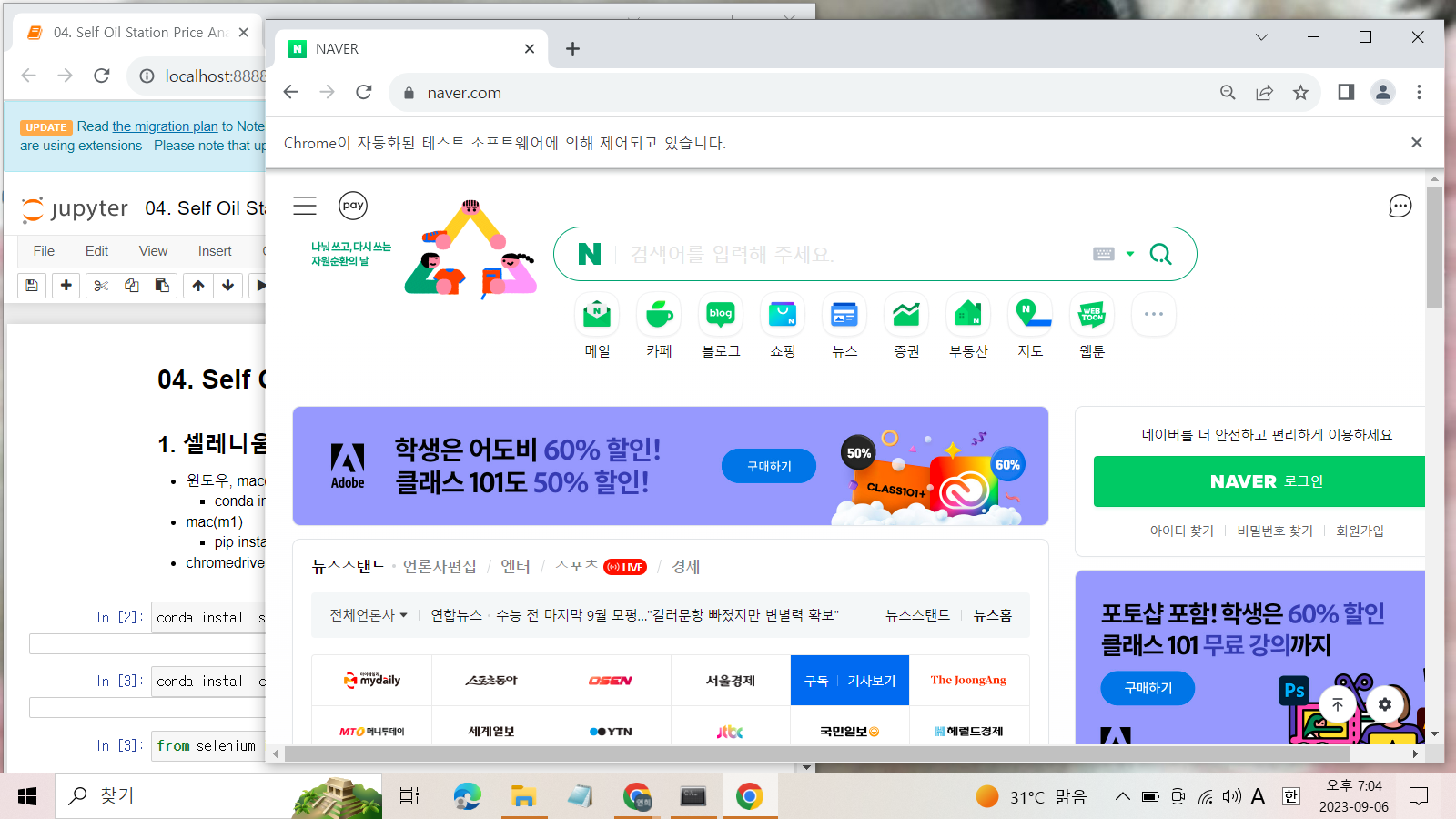Open the Jupyter Edit menu

tap(96, 251)
